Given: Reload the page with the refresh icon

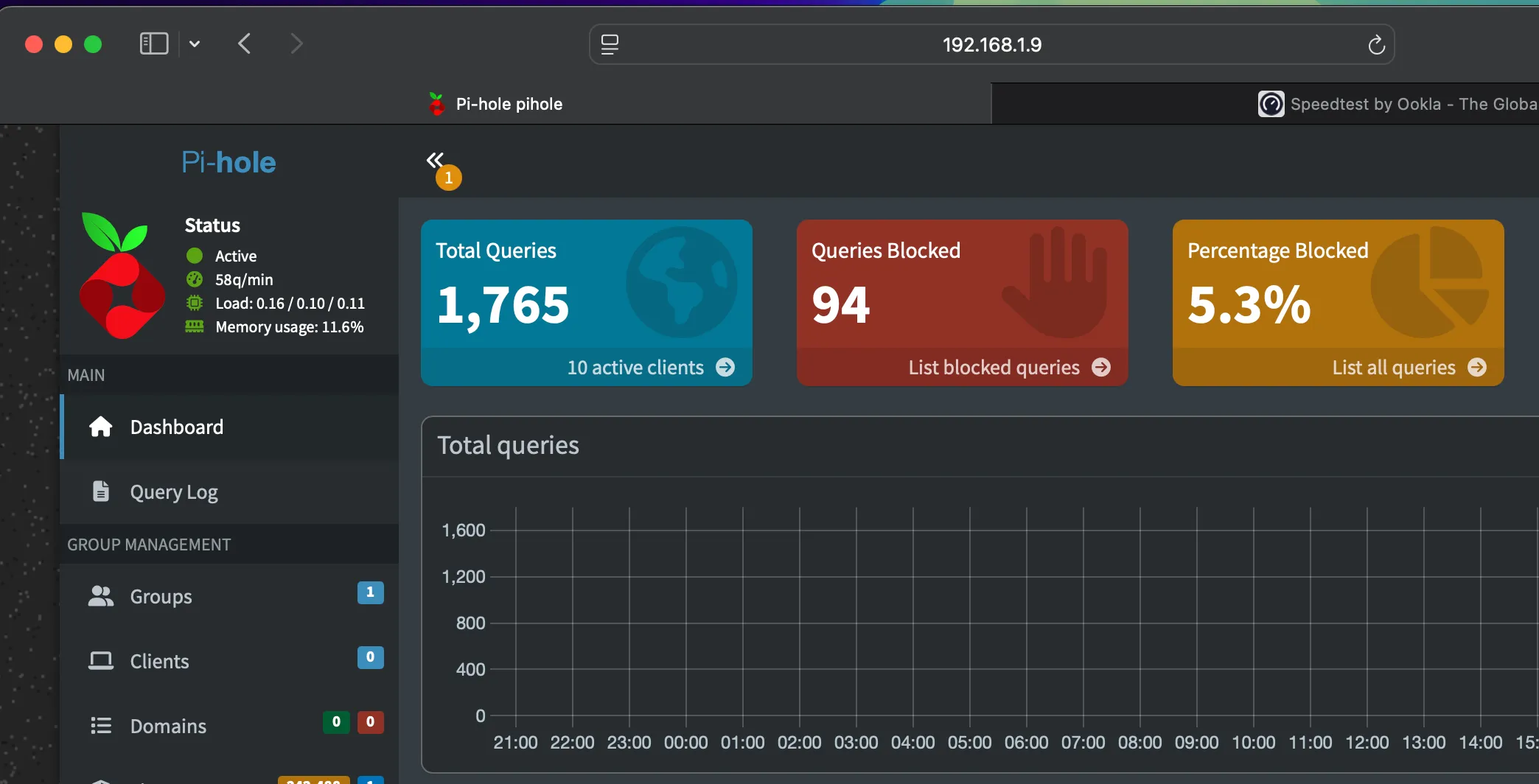Looking at the screenshot, I should 1376,45.
